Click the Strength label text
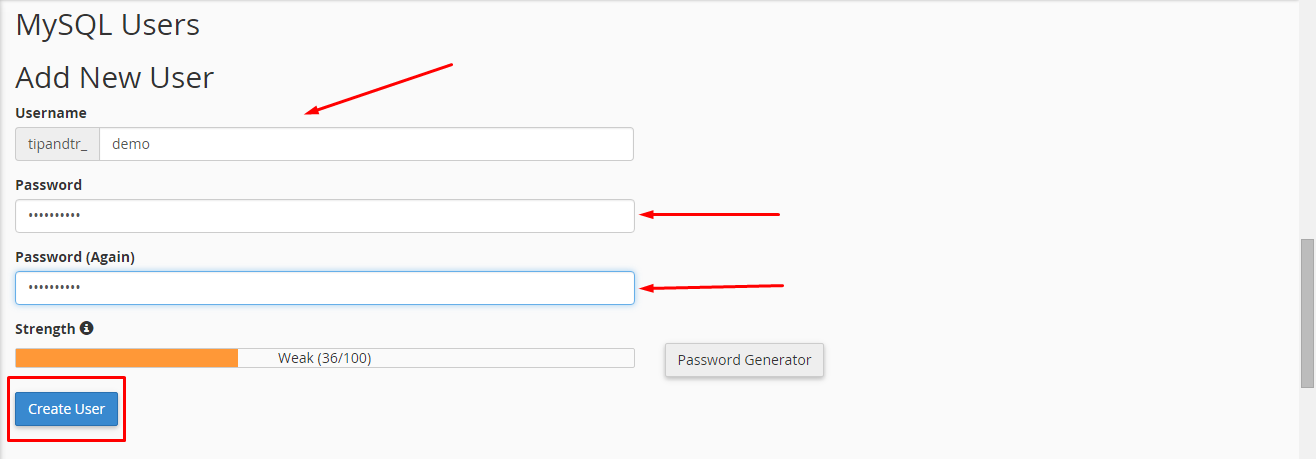This screenshot has width=1316, height=459. [x=46, y=329]
